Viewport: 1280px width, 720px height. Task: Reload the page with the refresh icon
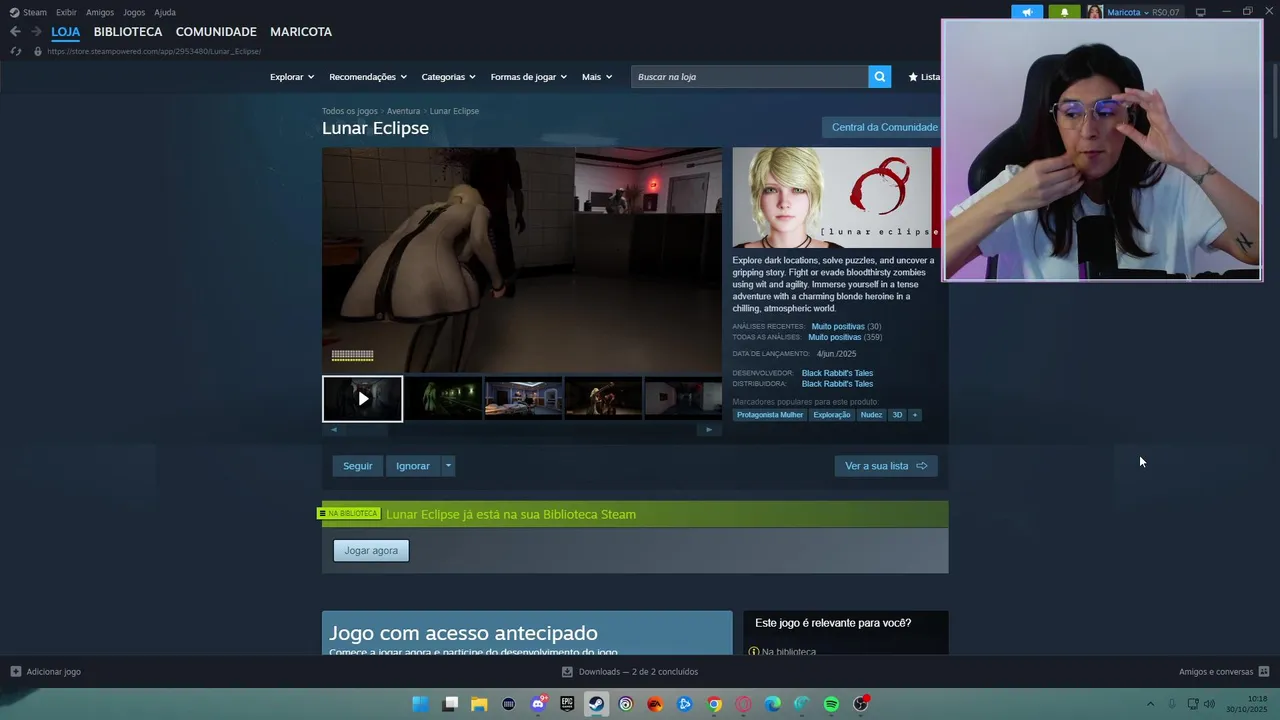16,51
